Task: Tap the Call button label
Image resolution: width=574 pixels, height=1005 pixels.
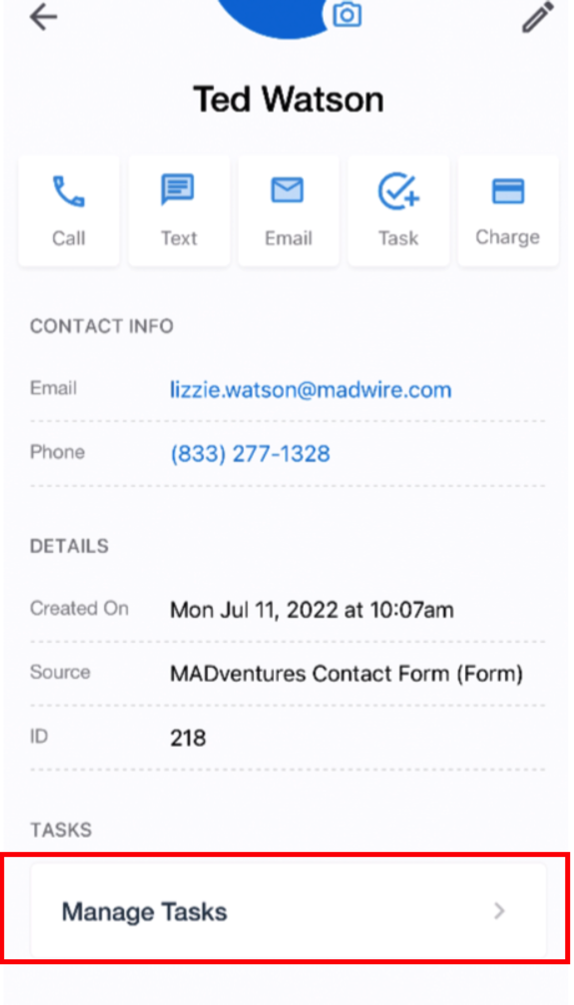Action: point(69,238)
